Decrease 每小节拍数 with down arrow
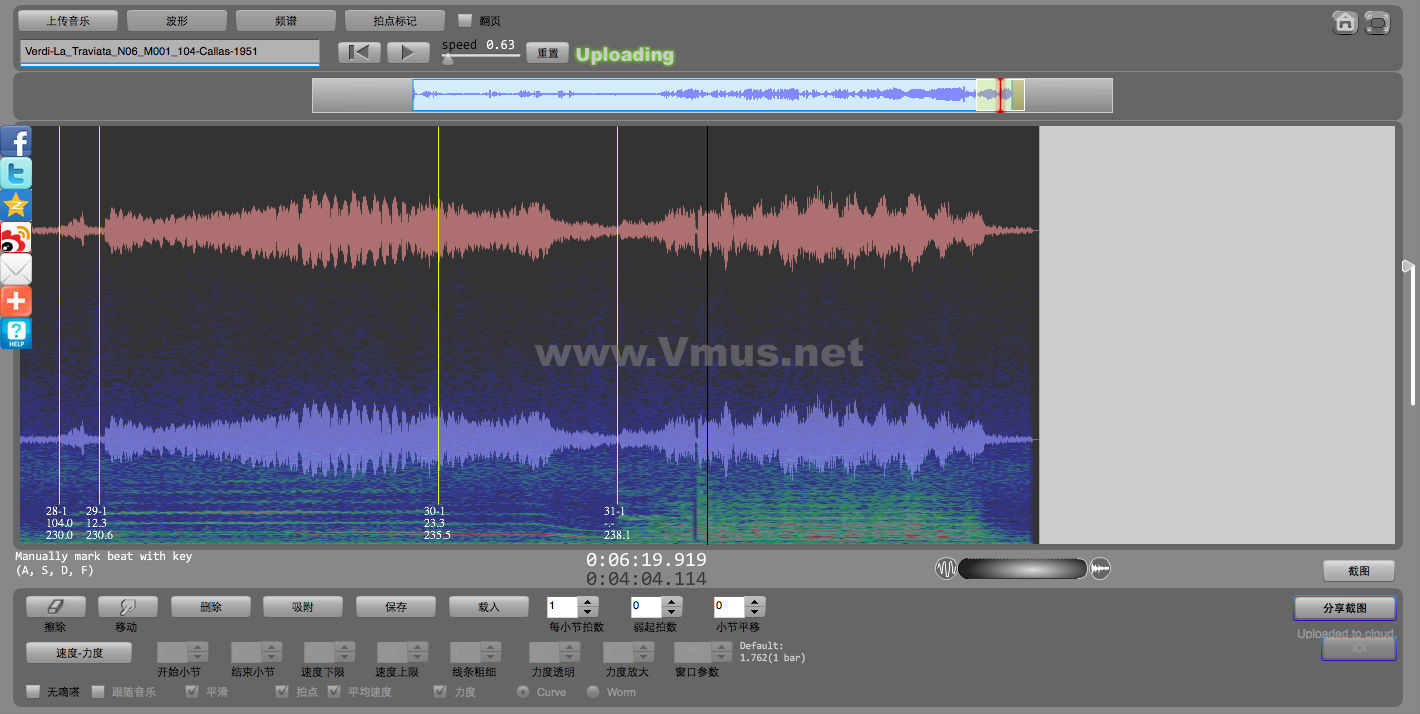The width and height of the screenshot is (1420, 714). tap(589, 612)
